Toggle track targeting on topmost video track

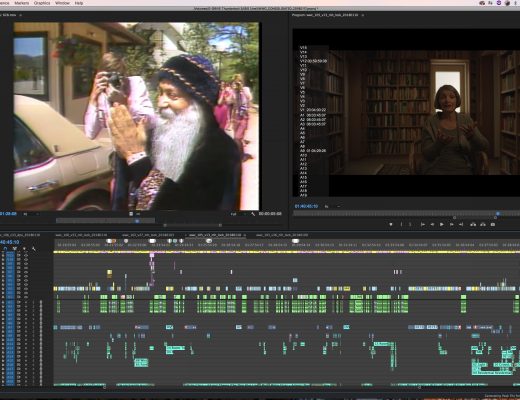pyautogui.click(x=11, y=255)
